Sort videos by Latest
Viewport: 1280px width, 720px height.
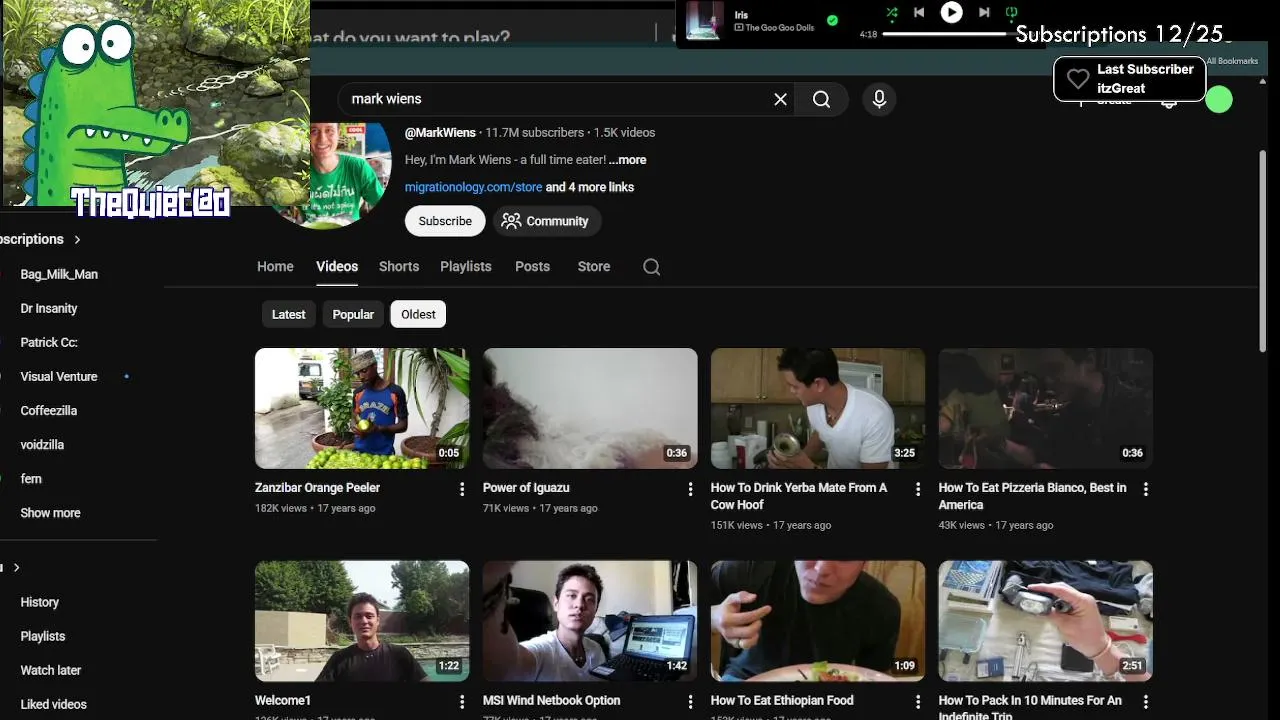coord(288,314)
